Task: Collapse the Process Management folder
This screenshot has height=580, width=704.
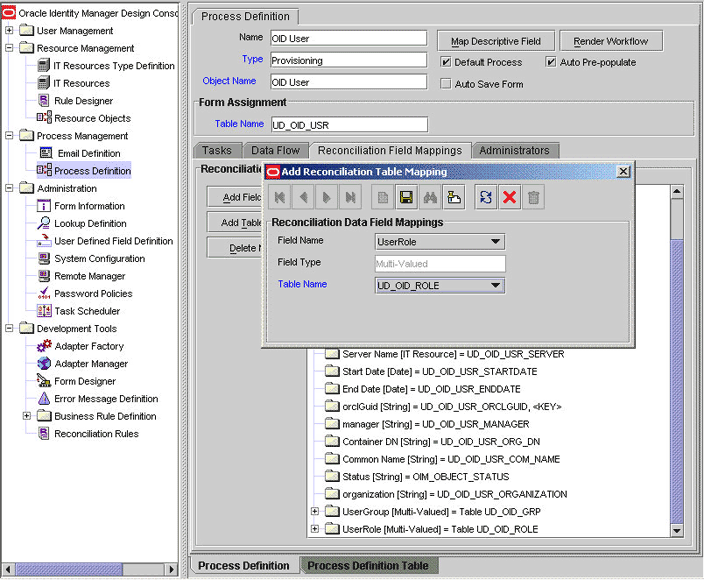Action: coord(9,136)
